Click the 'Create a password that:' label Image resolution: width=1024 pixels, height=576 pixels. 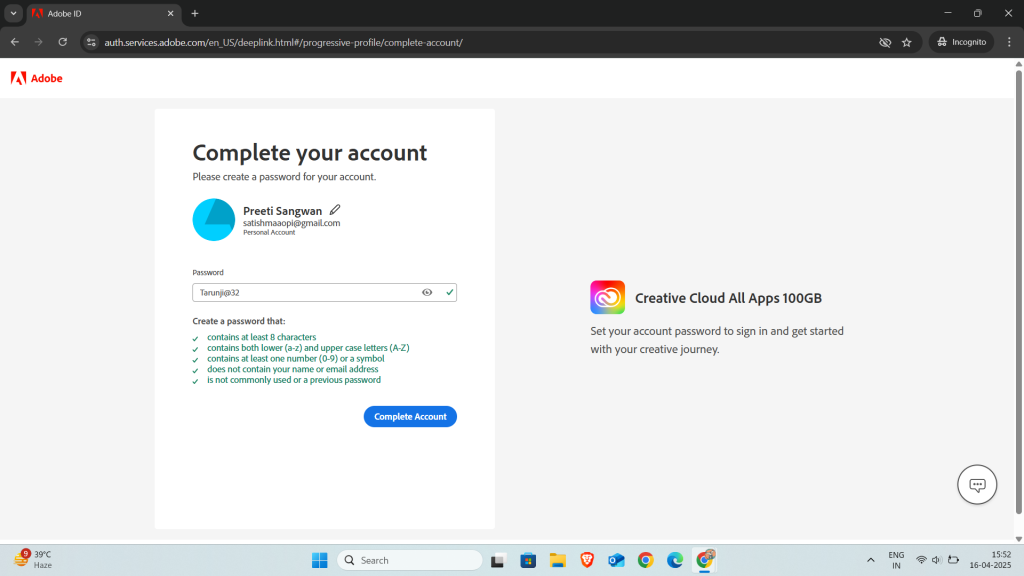[x=238, y=321]
